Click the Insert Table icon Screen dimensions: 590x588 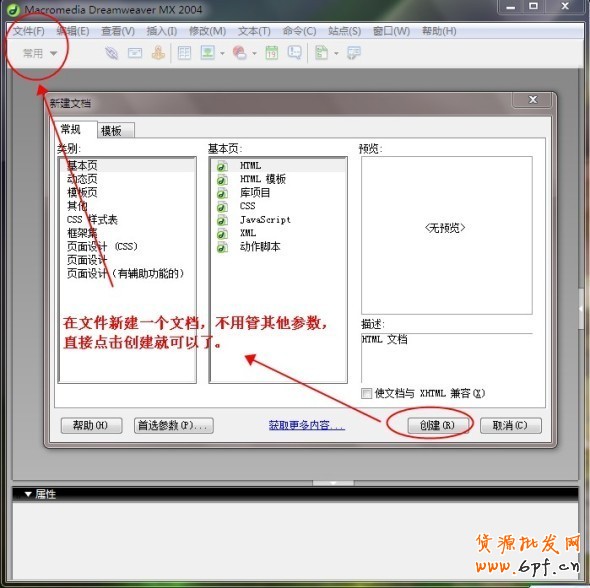point(184,53)
